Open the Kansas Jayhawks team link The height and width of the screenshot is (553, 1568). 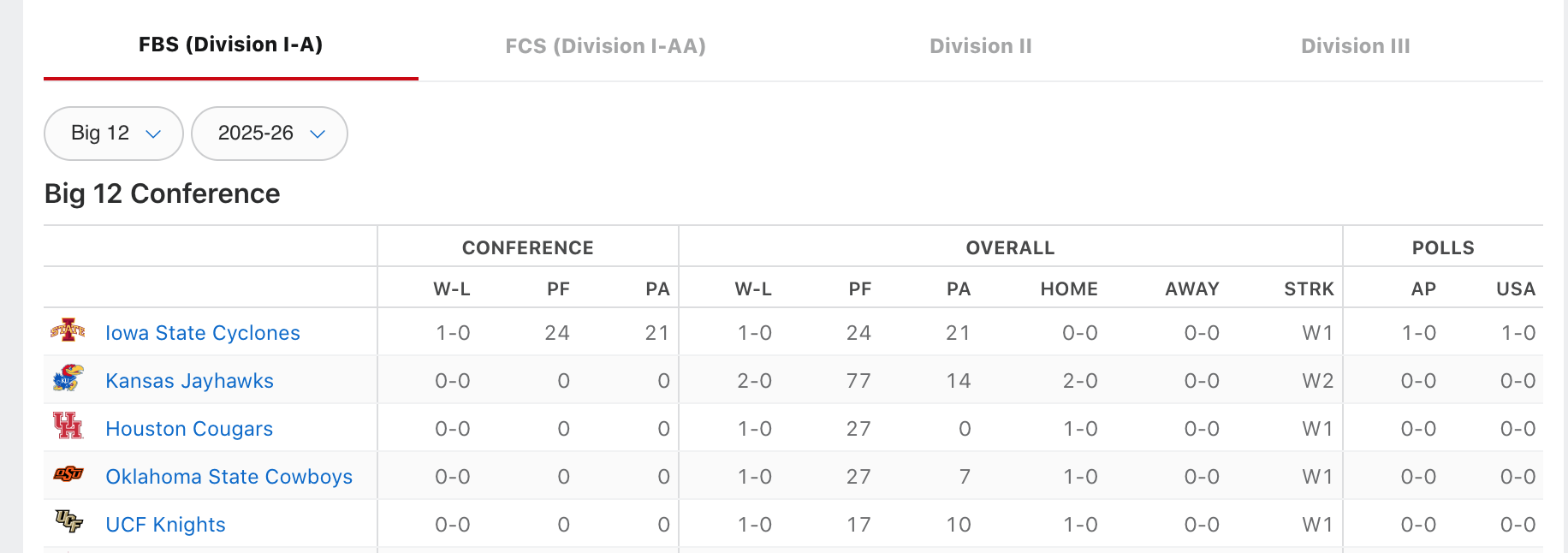pyautogui.click(x=189, y=381)
